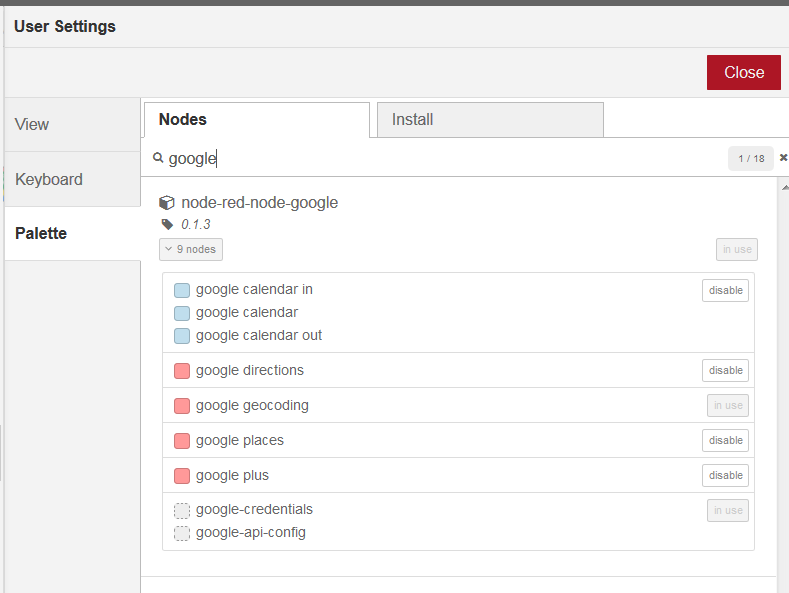Image resolution: width=789 pixels, height=593 pixels.
Task: Disable the google places node
Action: [x=725, y=440]
